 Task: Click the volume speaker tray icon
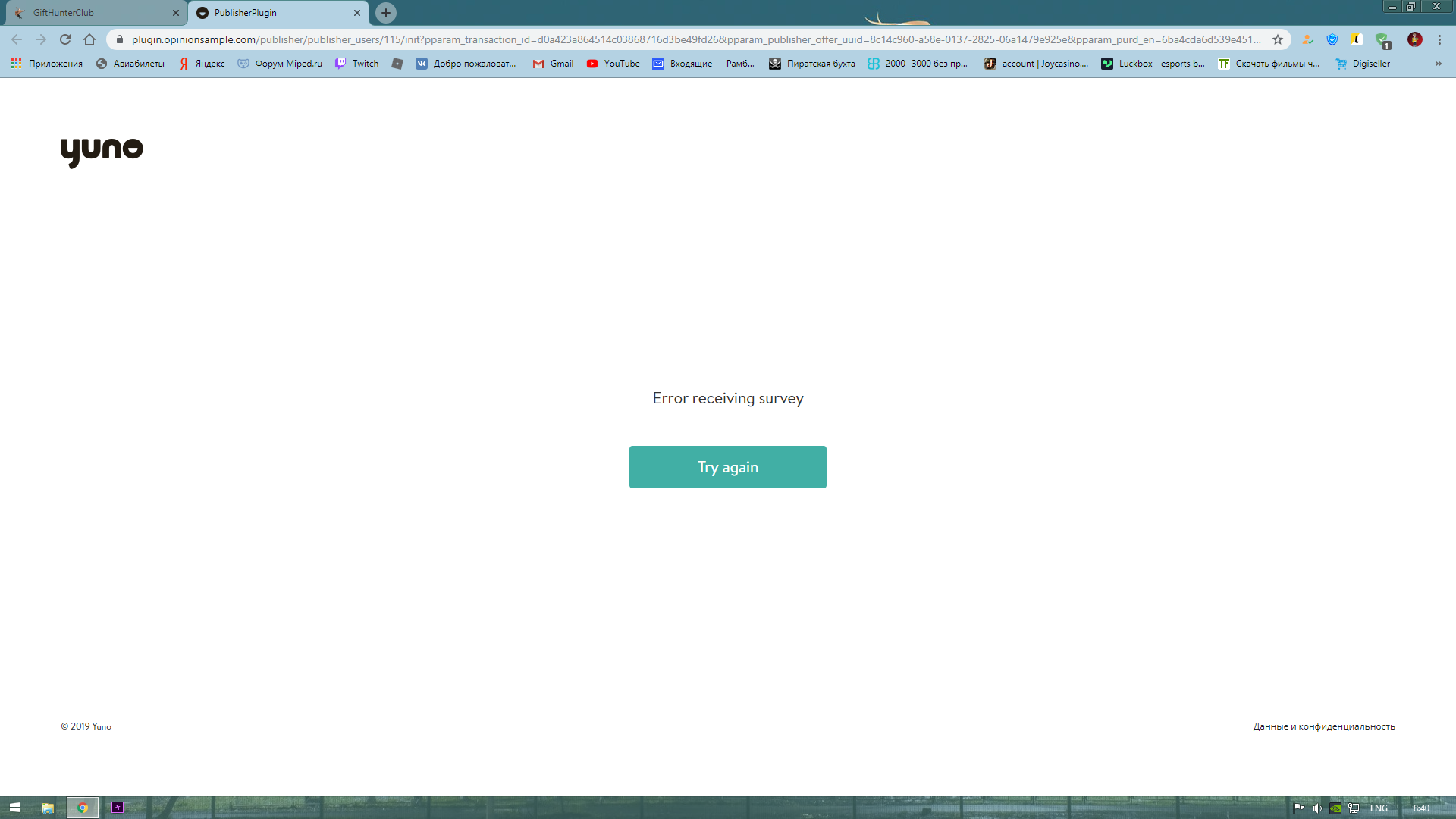[1317, 808]
